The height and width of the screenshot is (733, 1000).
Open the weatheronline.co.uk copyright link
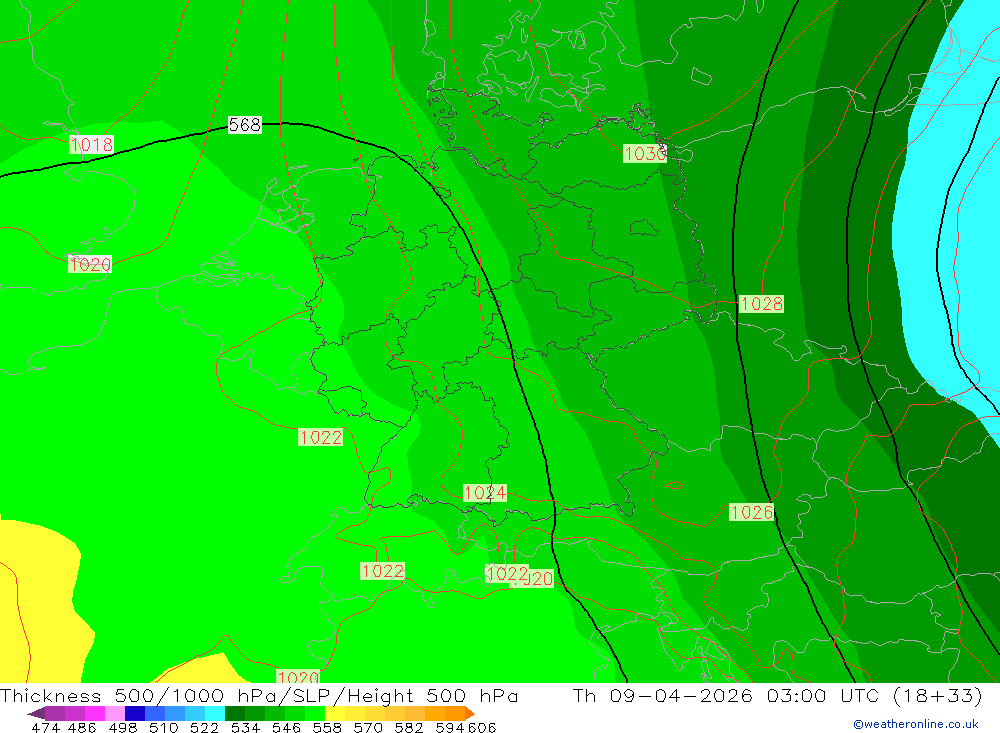click(916, 724)
